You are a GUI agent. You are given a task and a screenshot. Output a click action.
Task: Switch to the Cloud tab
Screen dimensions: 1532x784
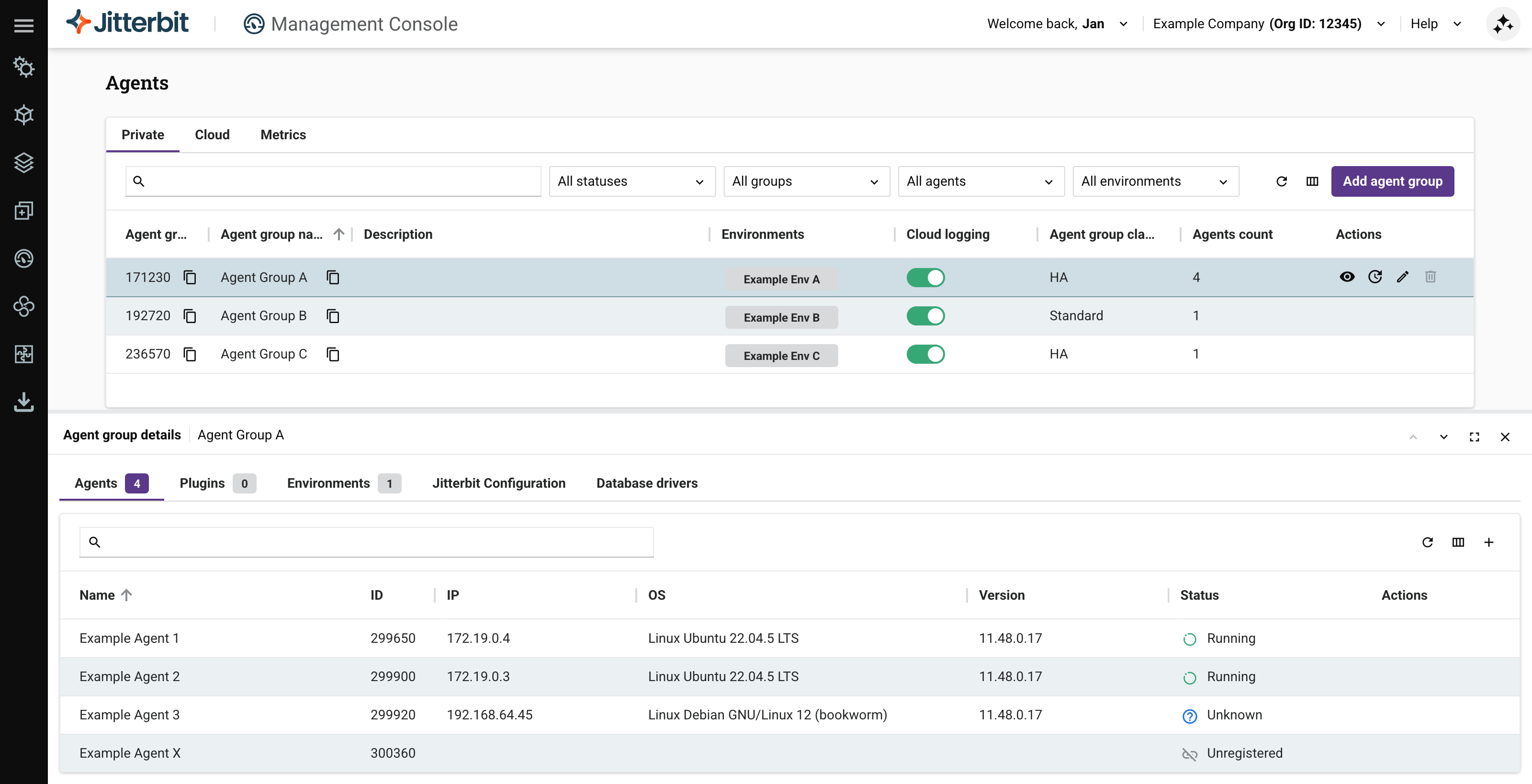(x=212, y=135)
